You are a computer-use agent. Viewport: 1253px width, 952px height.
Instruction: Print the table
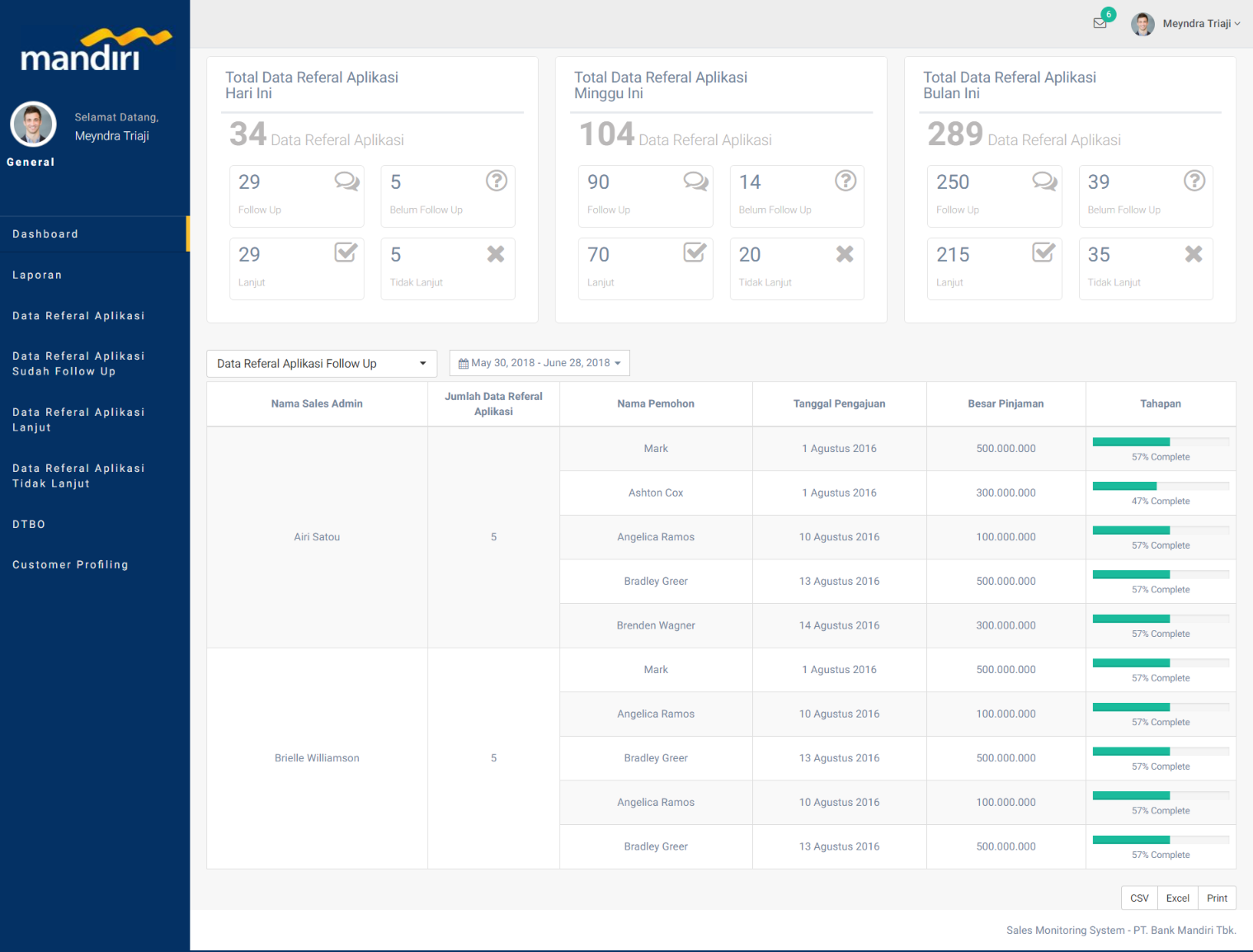click(1217, 898)
